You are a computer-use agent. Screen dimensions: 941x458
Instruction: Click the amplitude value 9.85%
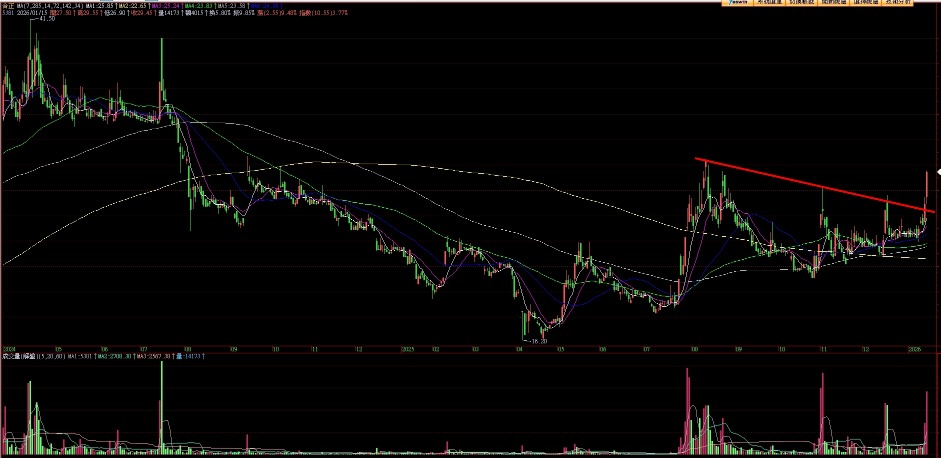click(x=242, y=13)
